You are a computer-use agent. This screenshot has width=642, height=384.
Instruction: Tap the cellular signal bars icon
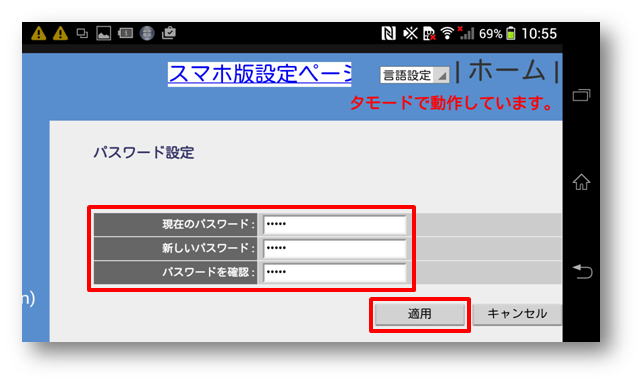[466, 33]
